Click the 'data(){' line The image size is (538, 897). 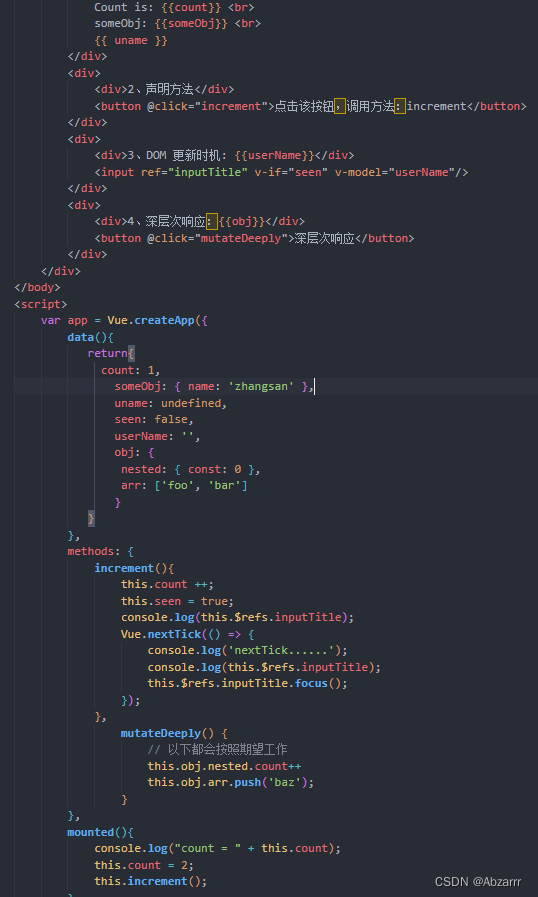coord(90,337)
